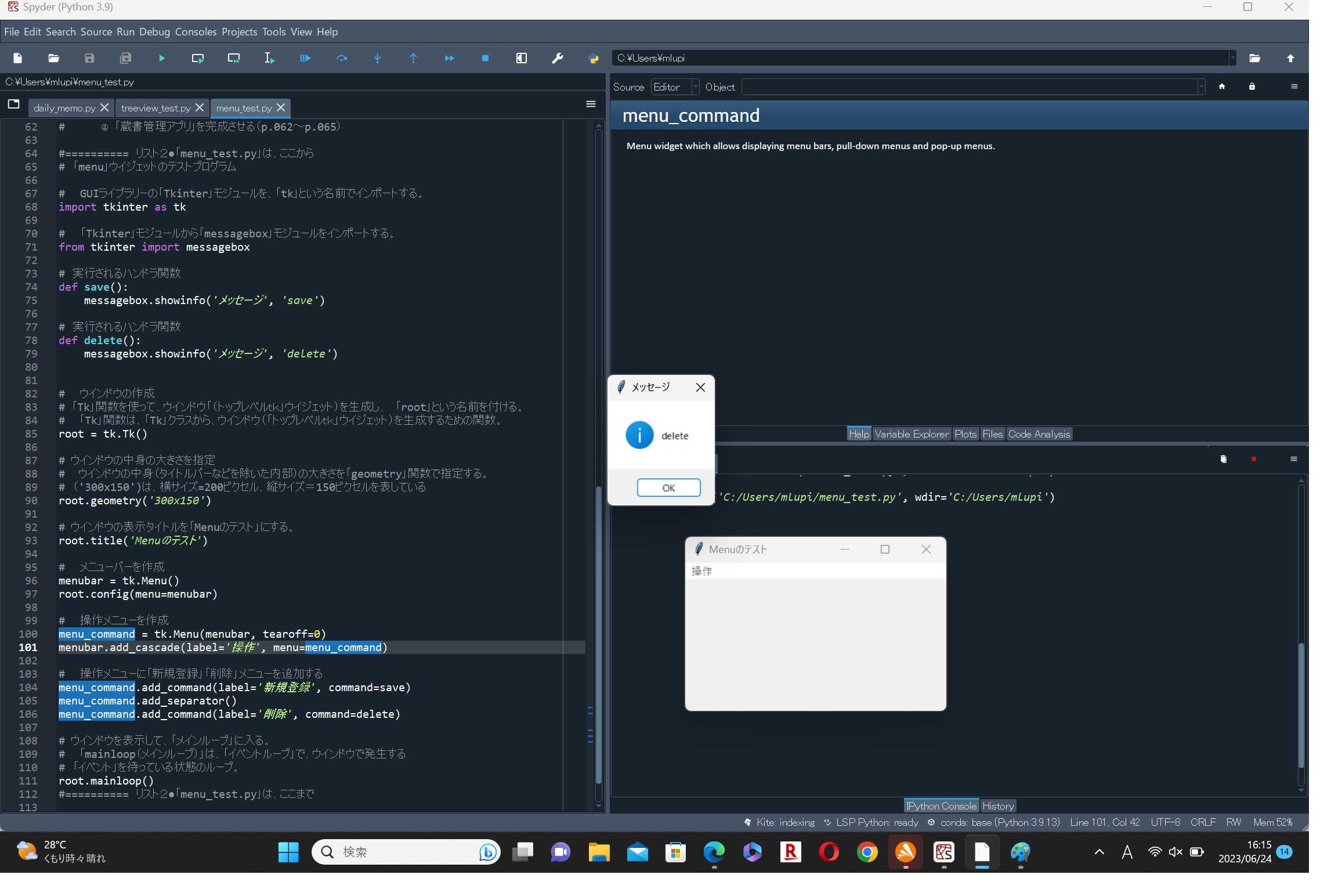1331x896 pixels.
Task: Interrupt the kernel with red square icon
Action: 1254,458
